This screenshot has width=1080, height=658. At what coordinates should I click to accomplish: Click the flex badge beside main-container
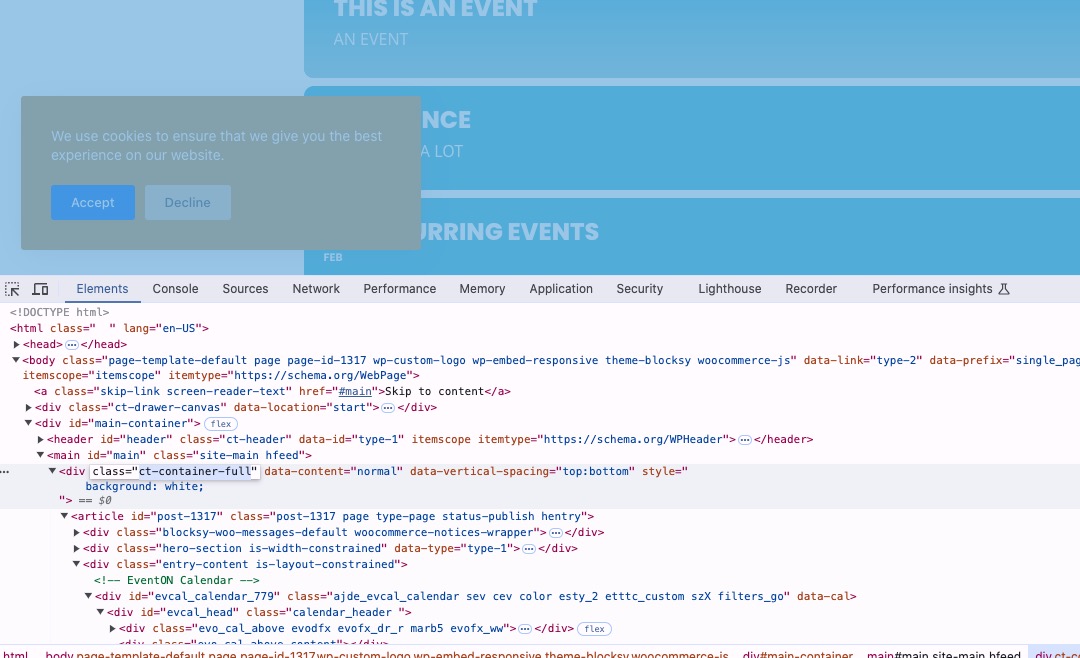(220, 424)
